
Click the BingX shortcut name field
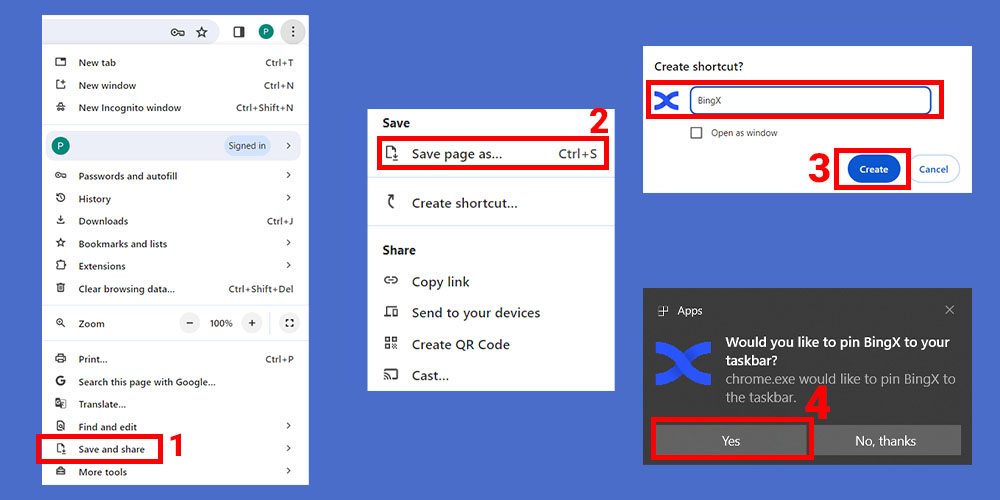click(810, 101)
